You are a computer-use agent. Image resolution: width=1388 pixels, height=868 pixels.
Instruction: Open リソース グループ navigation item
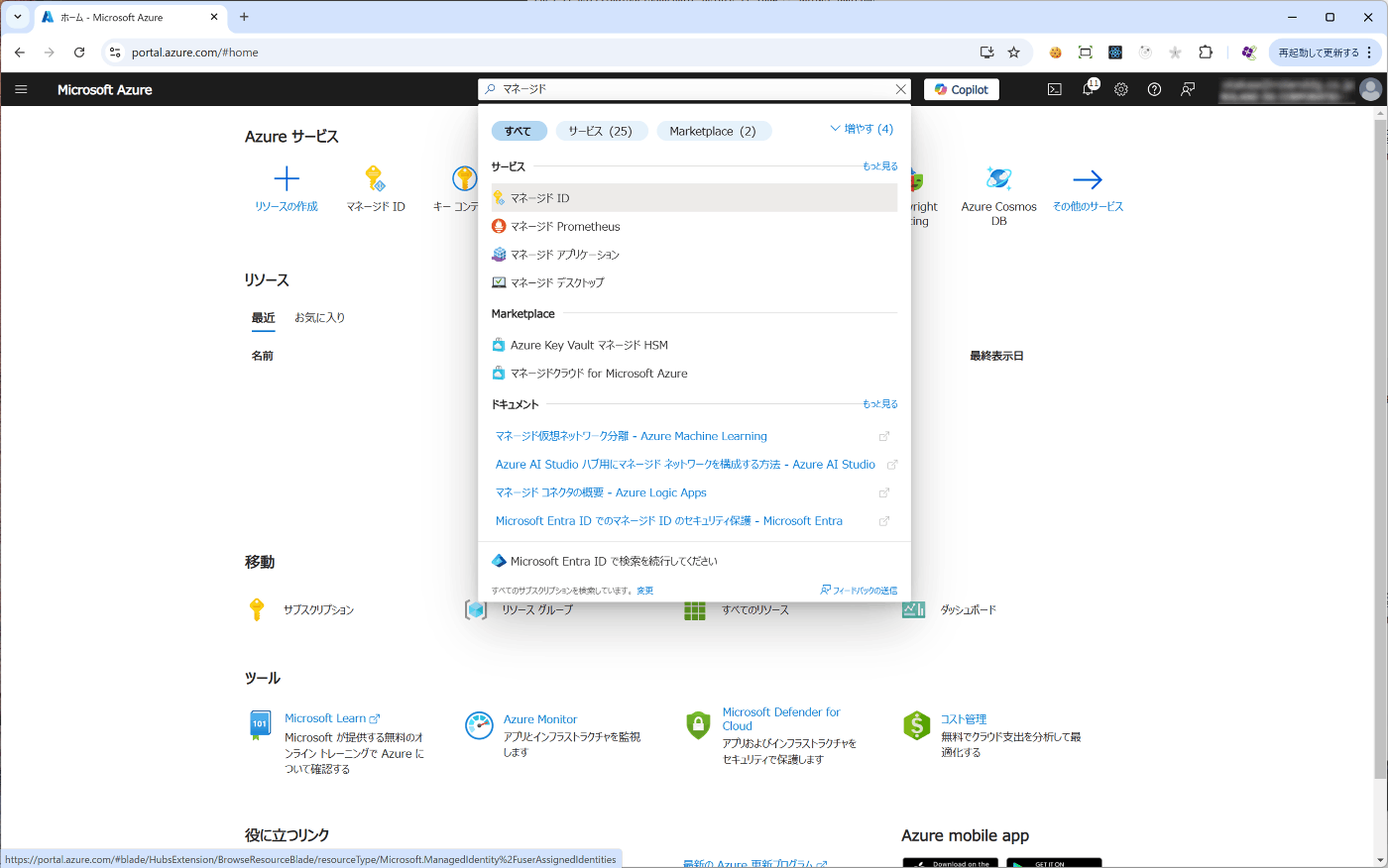(537, 610)
